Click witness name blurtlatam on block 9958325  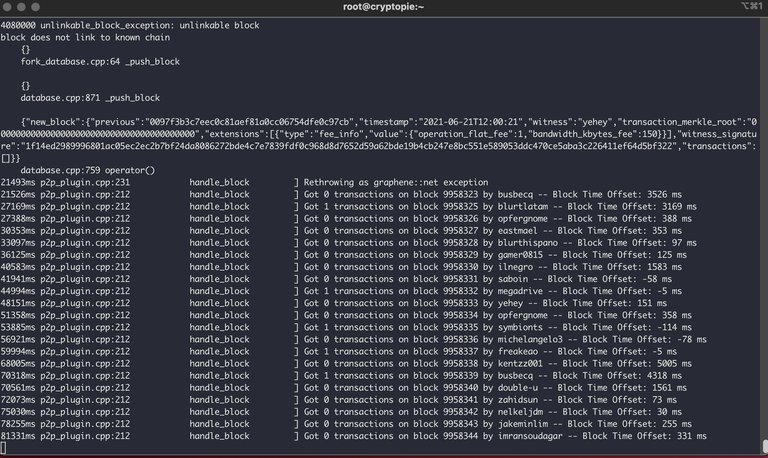(x=523, y=207)
